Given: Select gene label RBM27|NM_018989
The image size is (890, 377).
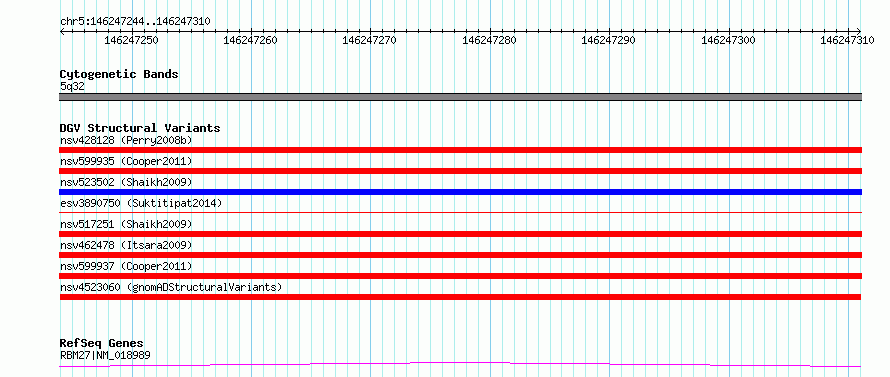Looking at the screenshot, I should 105,356.
